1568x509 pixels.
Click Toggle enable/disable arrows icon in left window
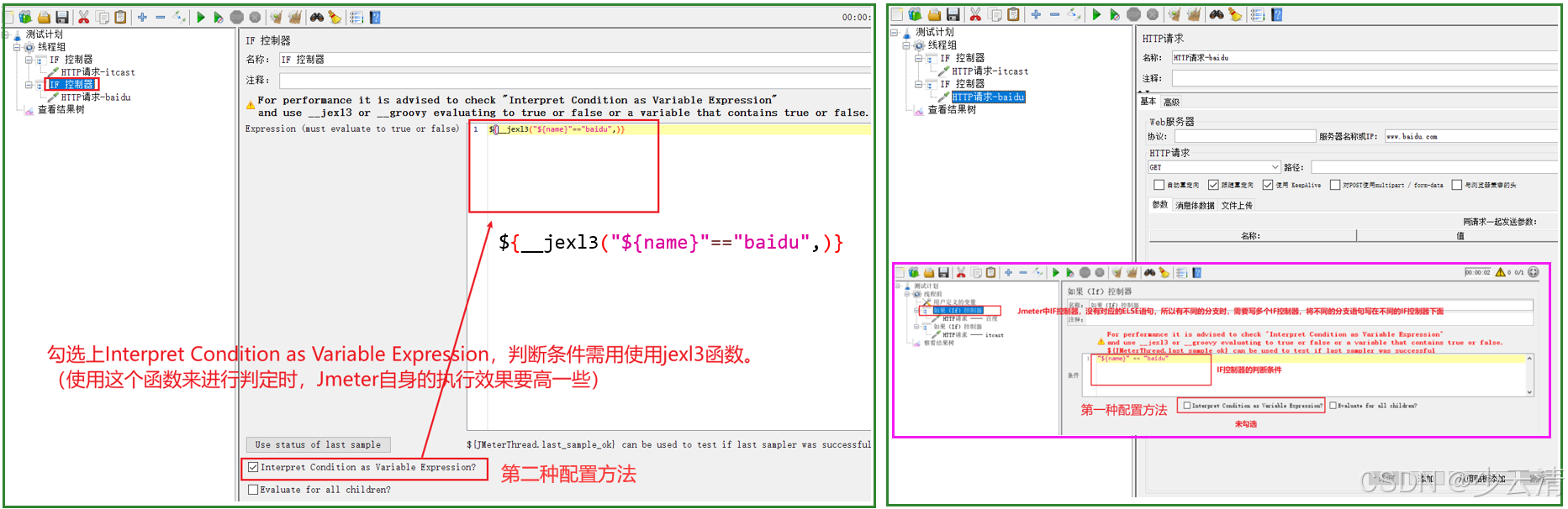[x=179, y=17]
